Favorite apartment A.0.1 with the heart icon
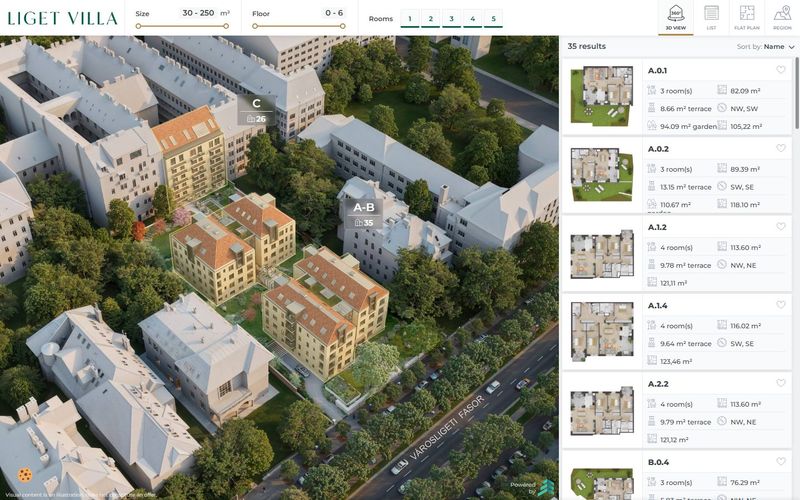 click(x=781, y=70)
